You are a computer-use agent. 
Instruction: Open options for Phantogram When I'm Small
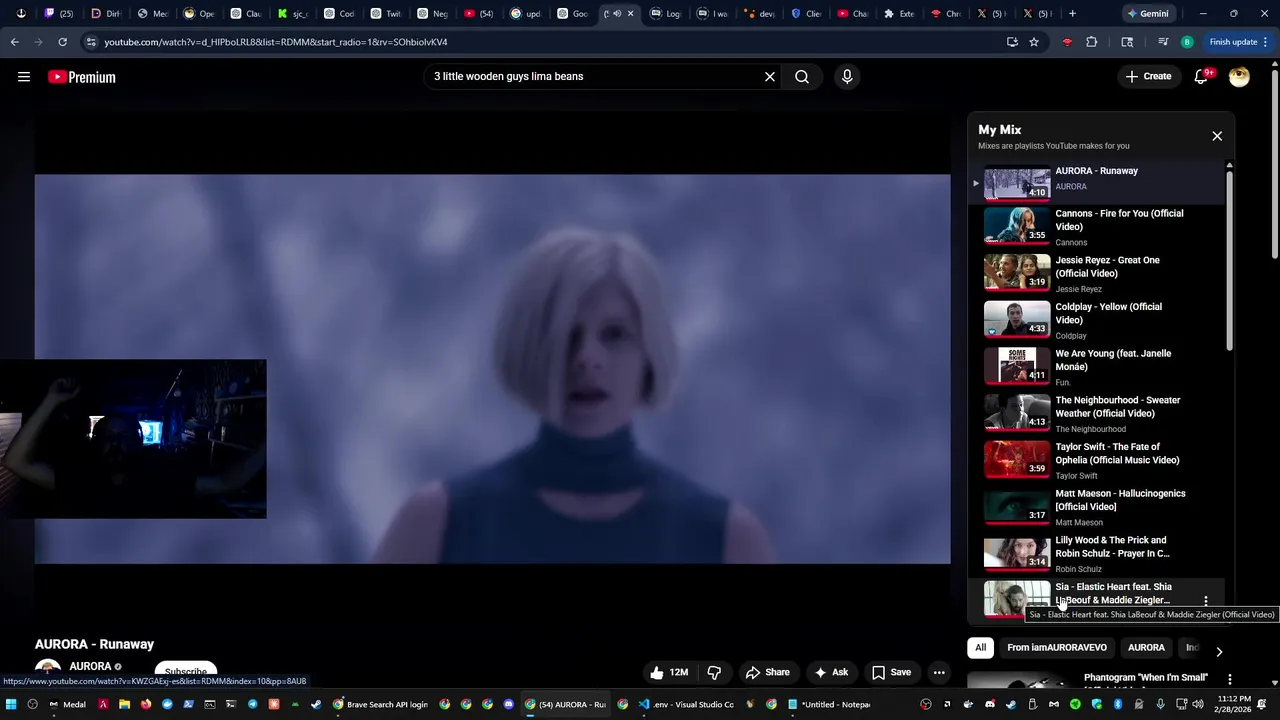(1230, 679)
